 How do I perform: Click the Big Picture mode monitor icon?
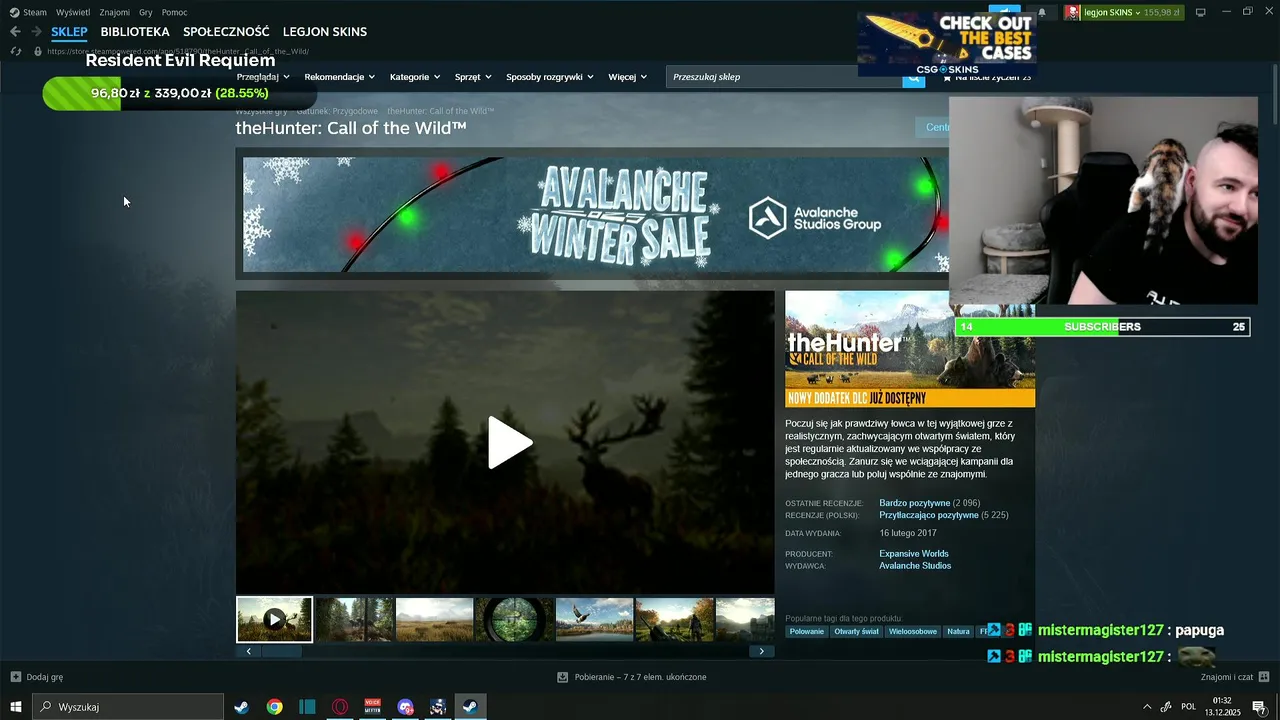point(1201,12)
